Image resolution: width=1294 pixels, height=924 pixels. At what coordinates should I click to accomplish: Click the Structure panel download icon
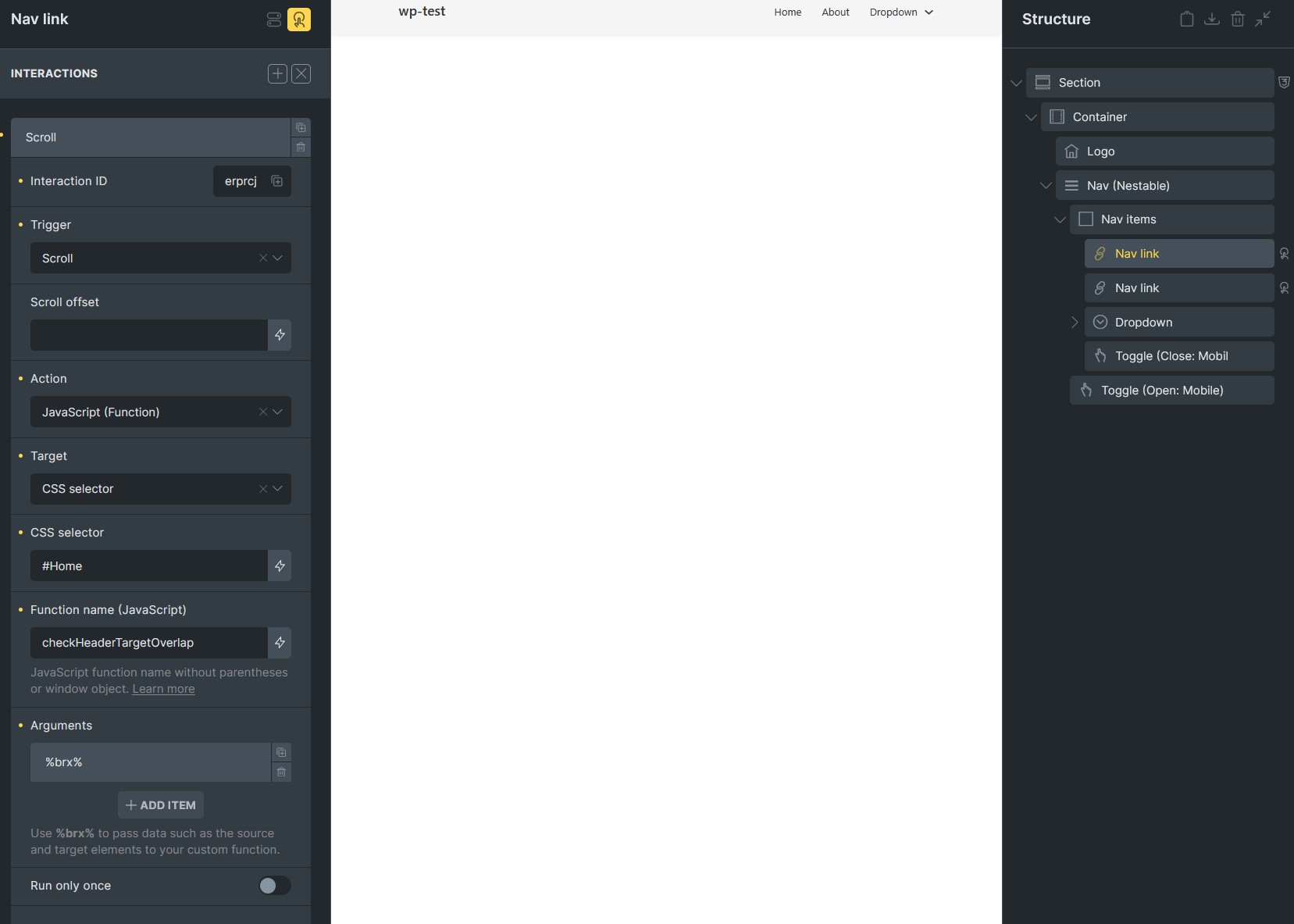[x=1212, y=19]
